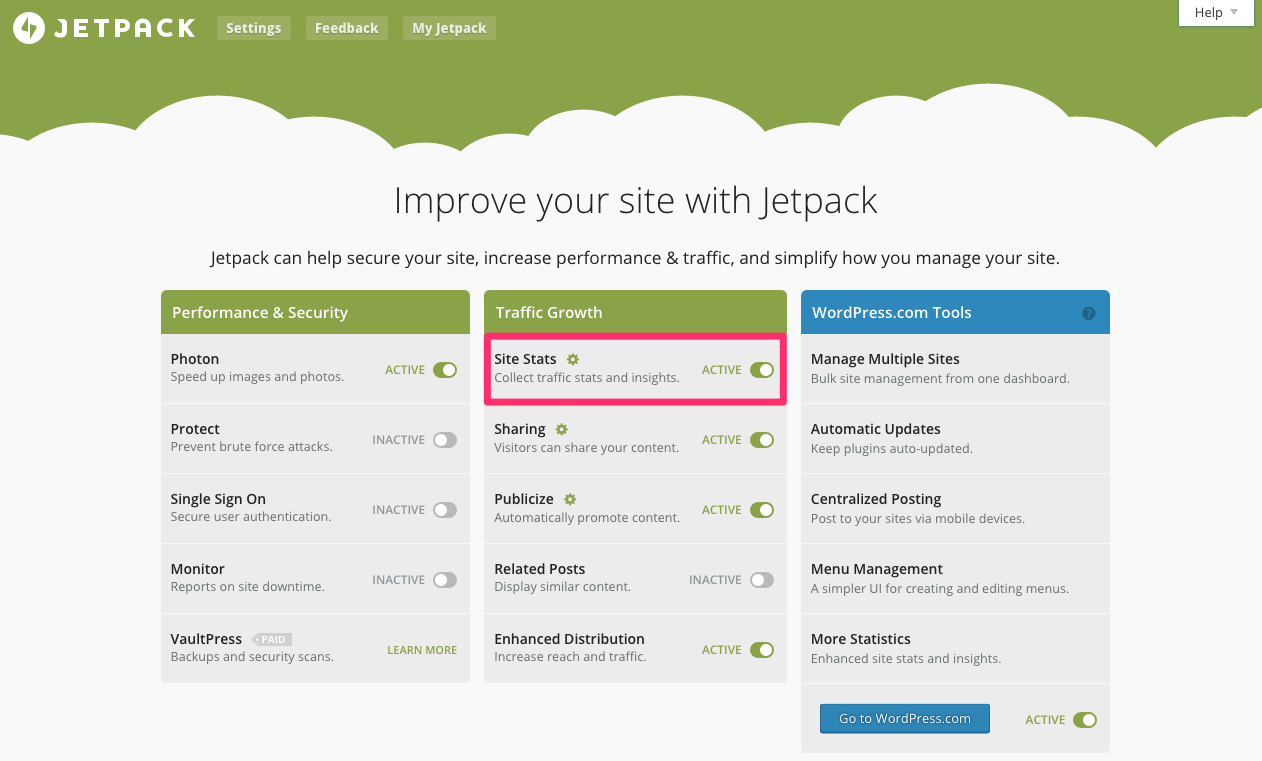This screenshot has width=1262, height=761.
Task: Disable the Site Stats toggle
Action: tap(762, 370)
